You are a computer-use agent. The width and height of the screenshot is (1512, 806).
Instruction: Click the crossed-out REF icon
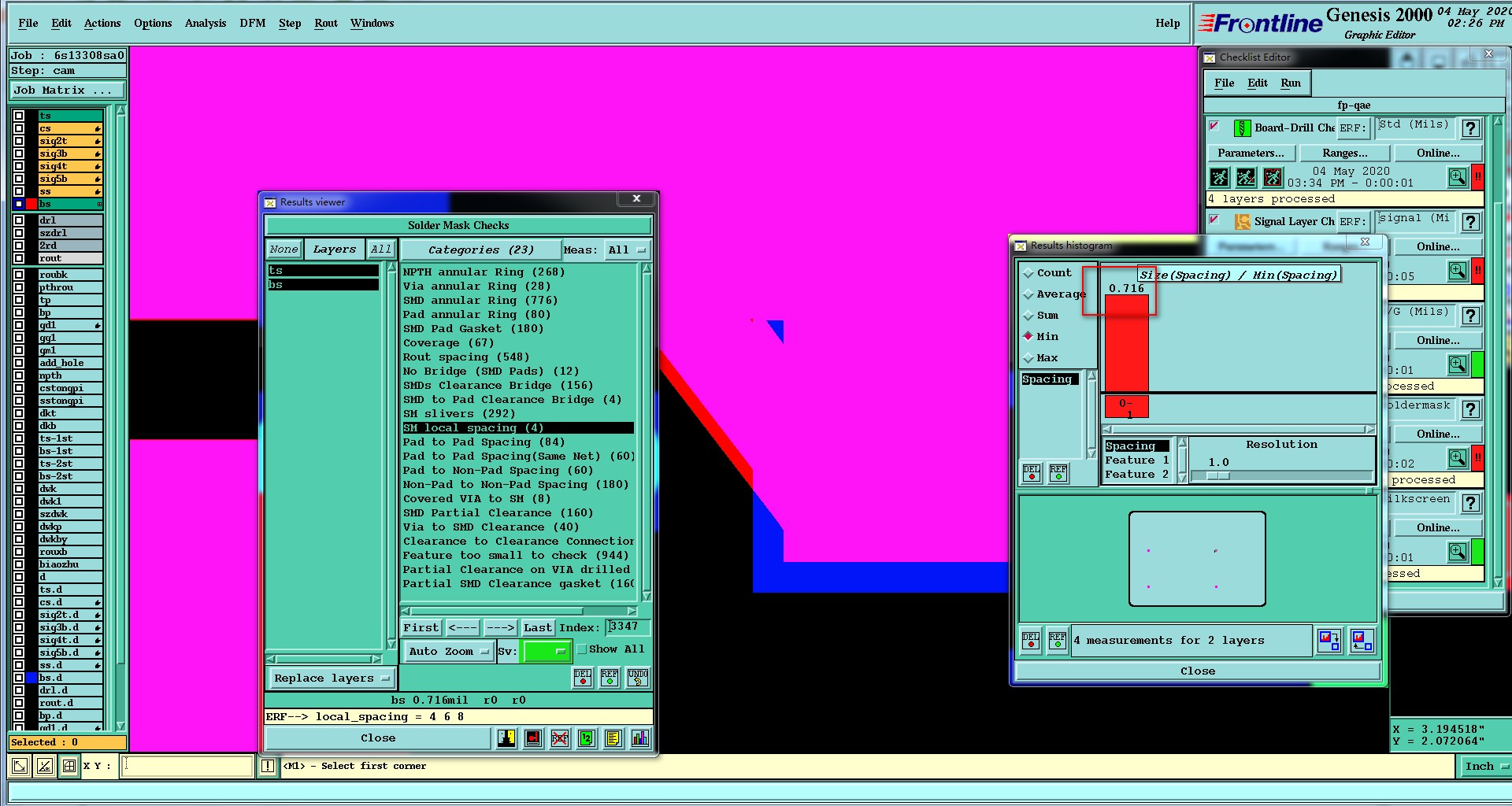pos(560,738)
